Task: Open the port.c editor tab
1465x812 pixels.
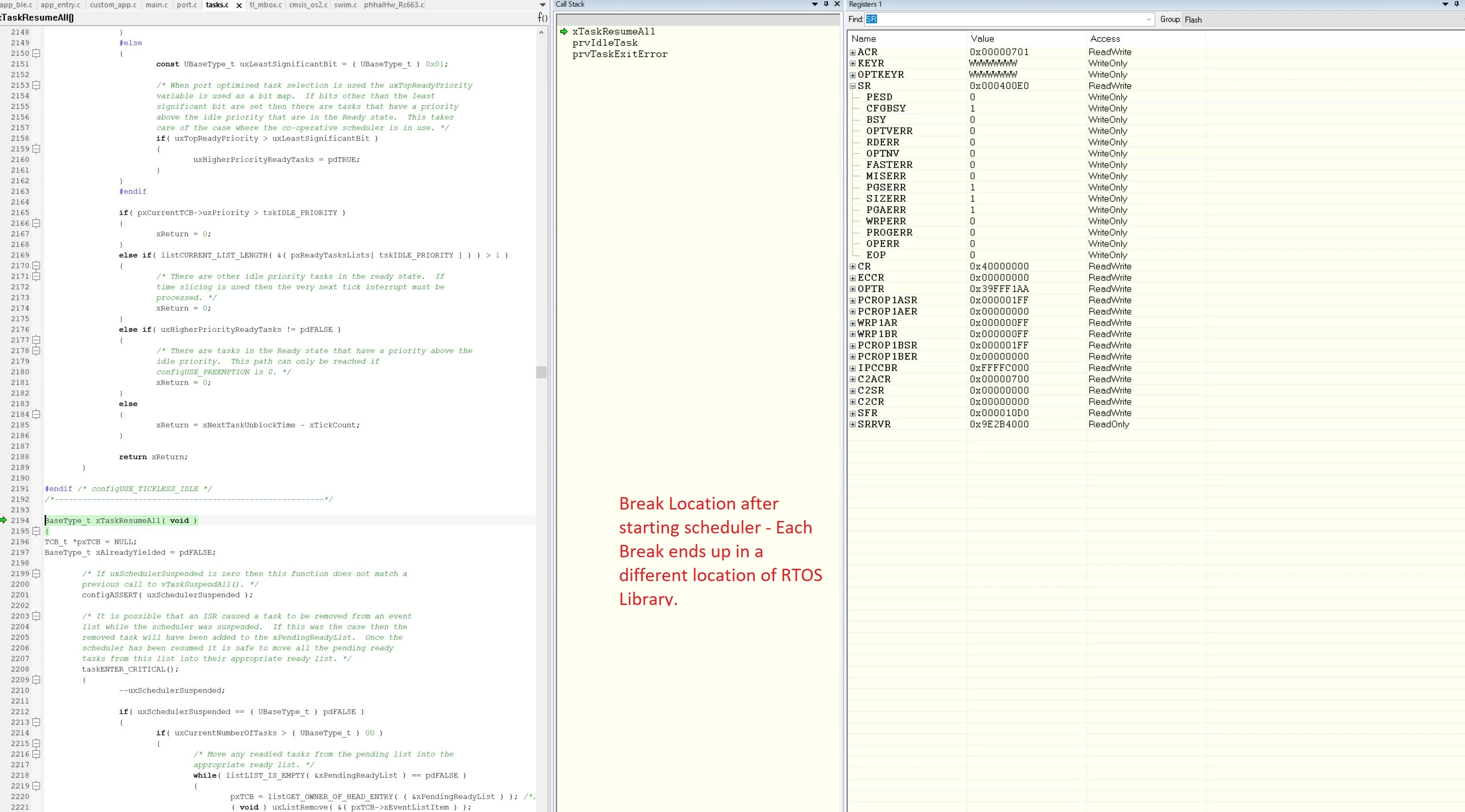Action: tap(187, 4)
